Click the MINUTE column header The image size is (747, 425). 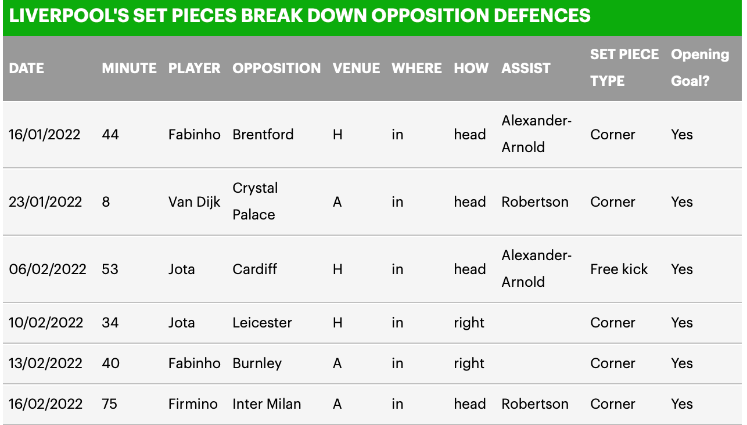[129, 68]
